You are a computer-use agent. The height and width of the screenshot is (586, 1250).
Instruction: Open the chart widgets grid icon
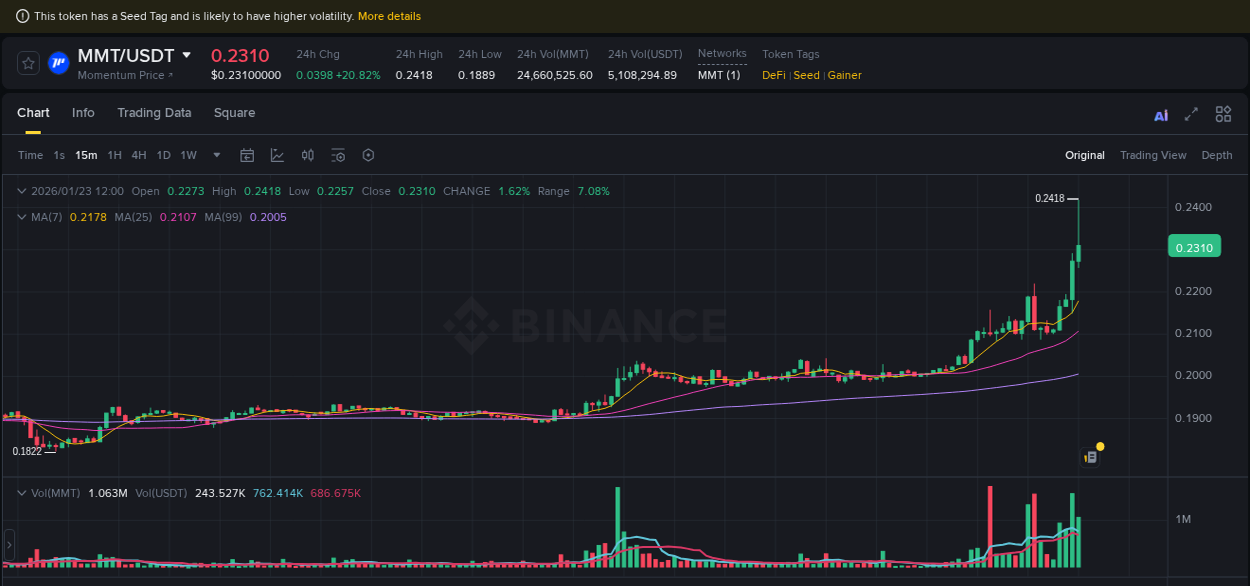1223,115
